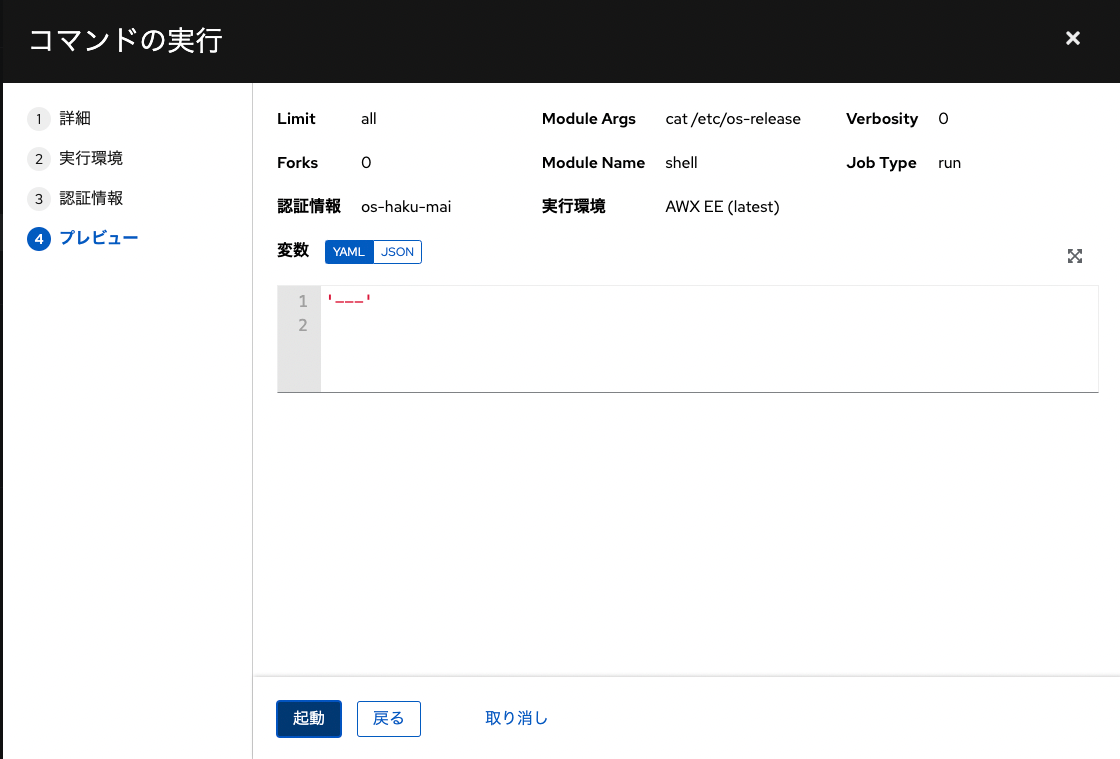Go to wizard step 1 詳細

click(59, 119)
